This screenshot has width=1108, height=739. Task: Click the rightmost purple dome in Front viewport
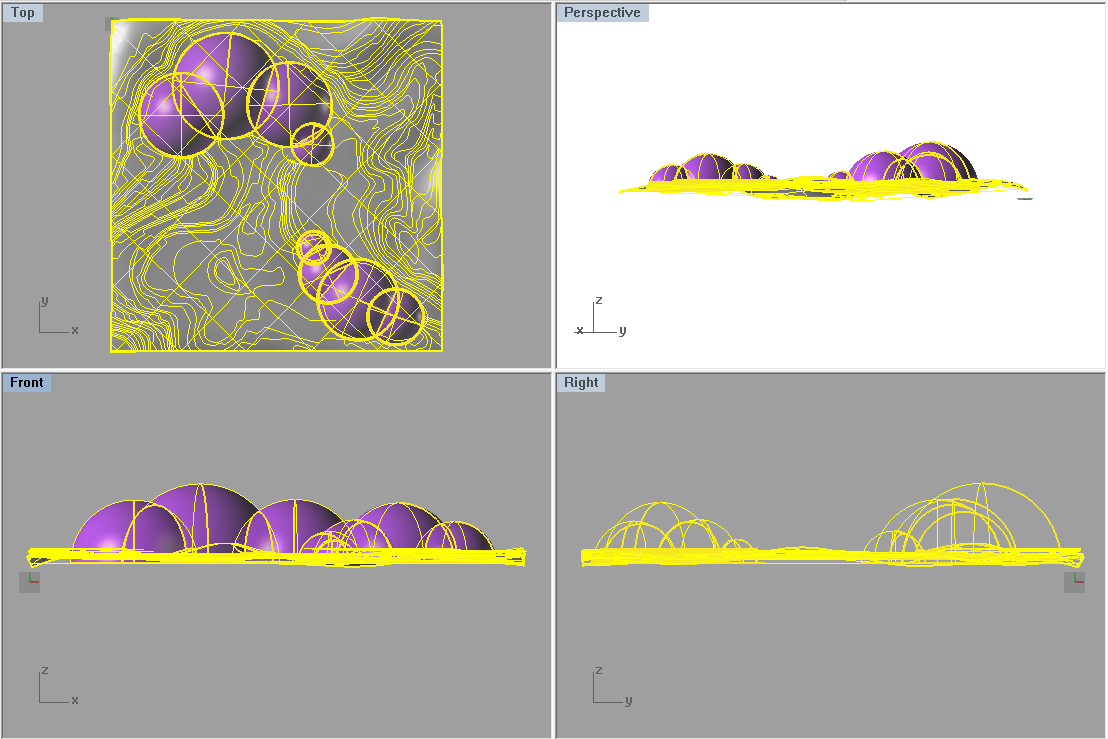point(460,537)
